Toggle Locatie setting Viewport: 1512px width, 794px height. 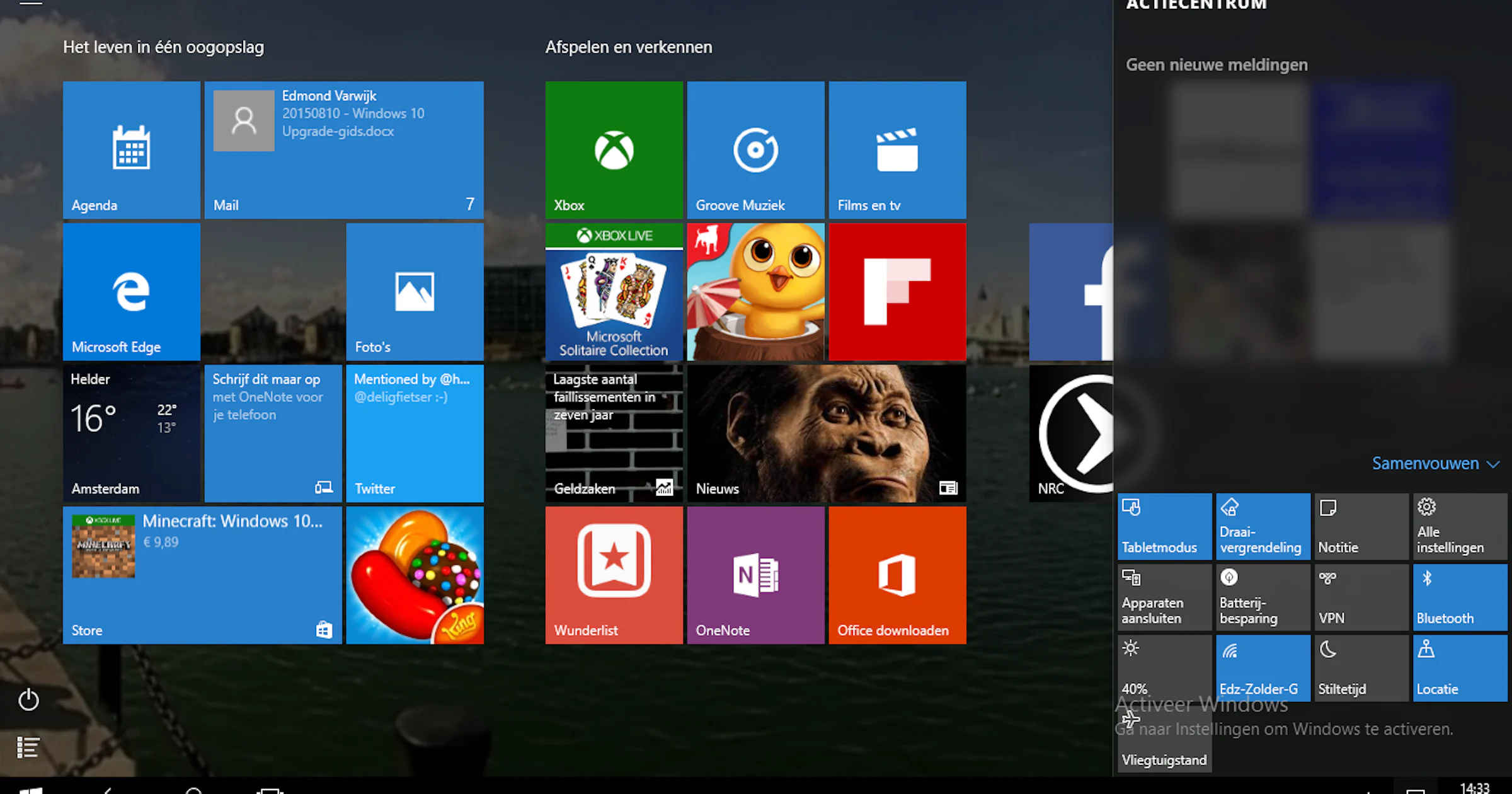point(1460,668)
